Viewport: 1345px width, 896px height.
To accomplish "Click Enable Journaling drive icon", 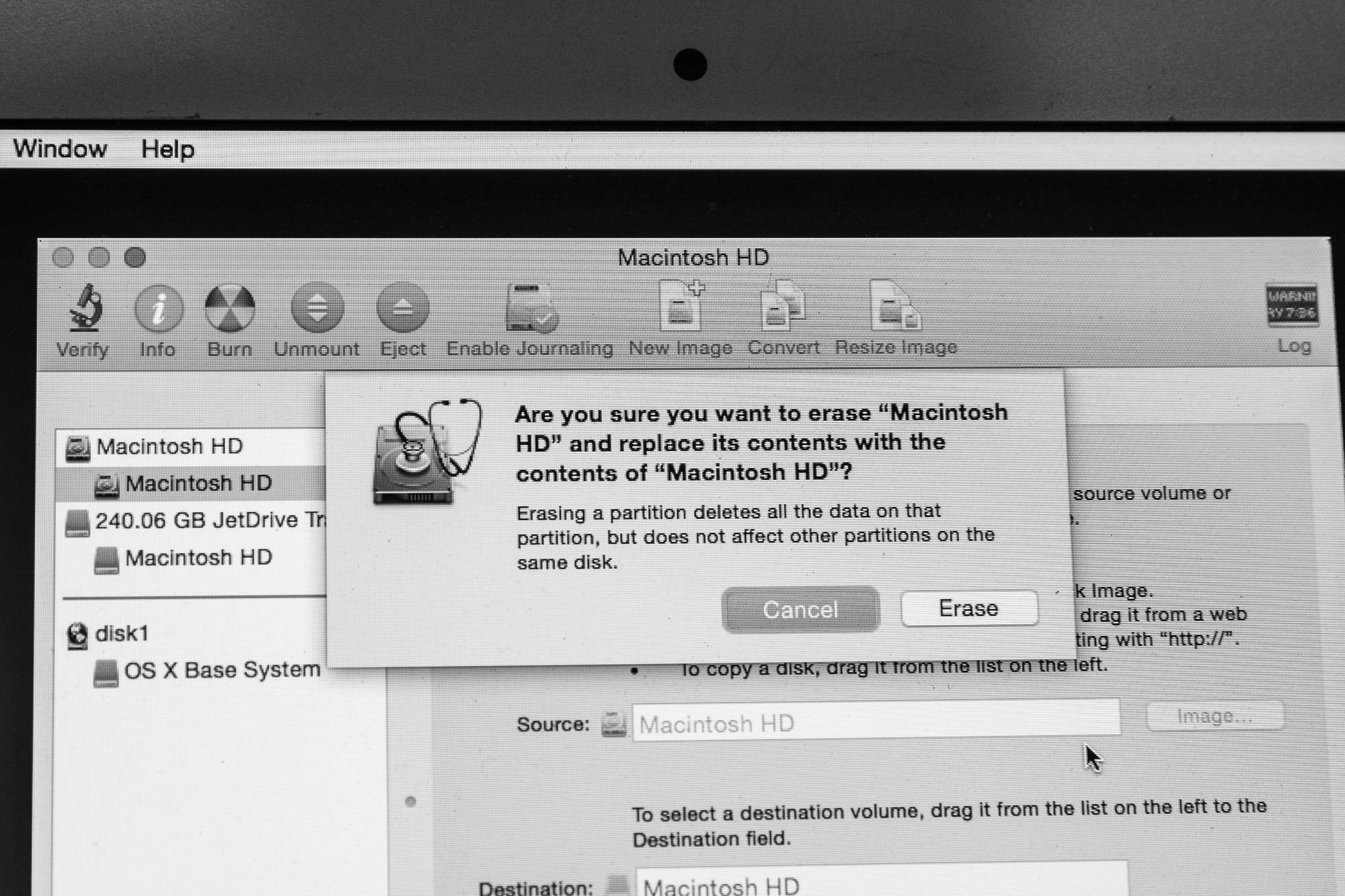I will pos(531,308).
